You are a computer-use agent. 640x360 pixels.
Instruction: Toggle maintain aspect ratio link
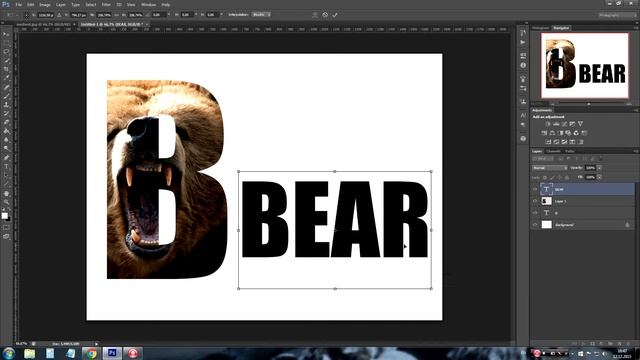tap(117, 15)
